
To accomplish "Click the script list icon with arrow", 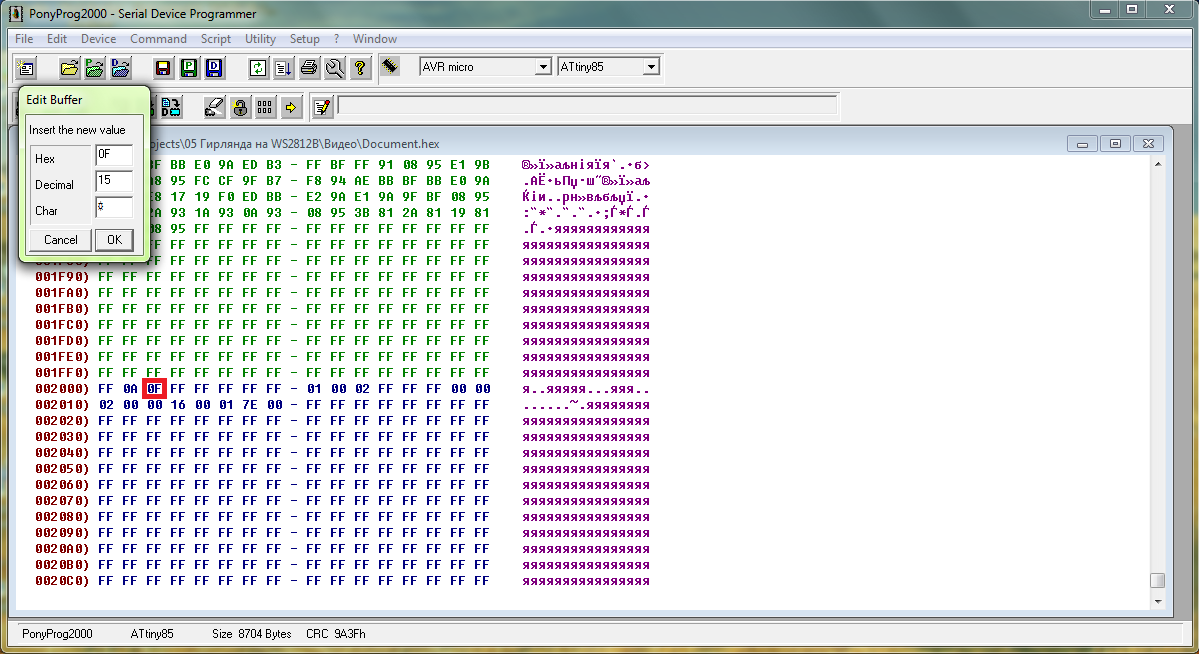I will pos(284,68).
